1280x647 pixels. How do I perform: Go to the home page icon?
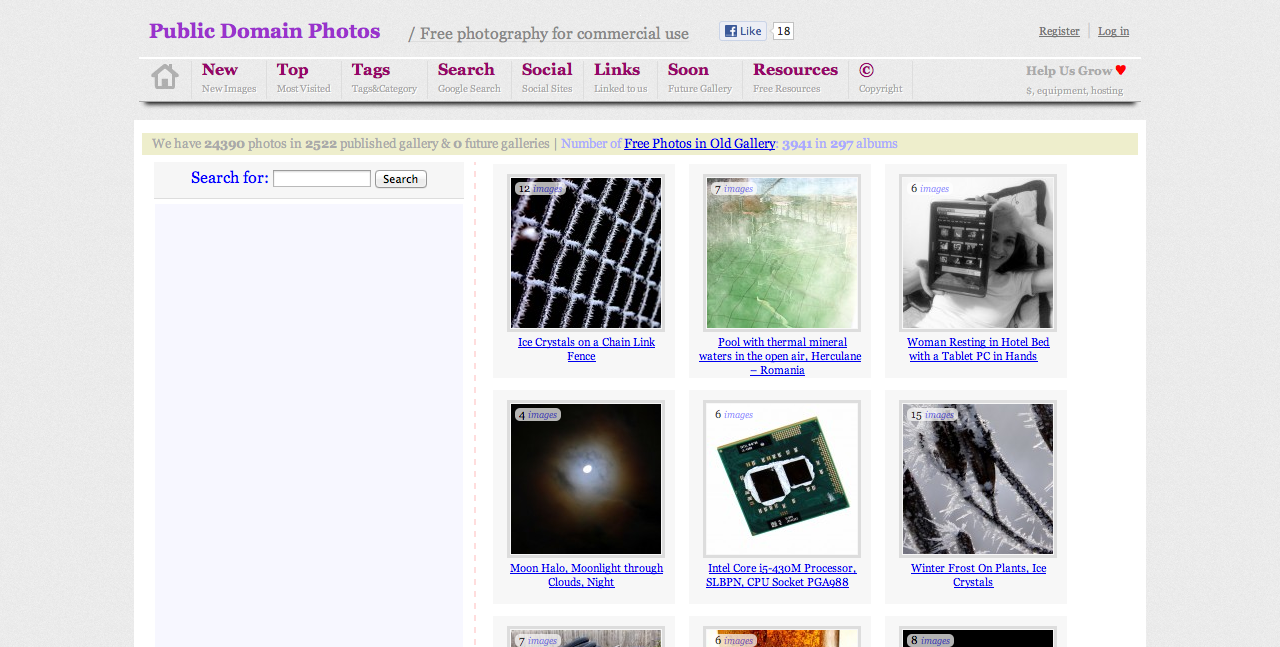pos(165,77)
